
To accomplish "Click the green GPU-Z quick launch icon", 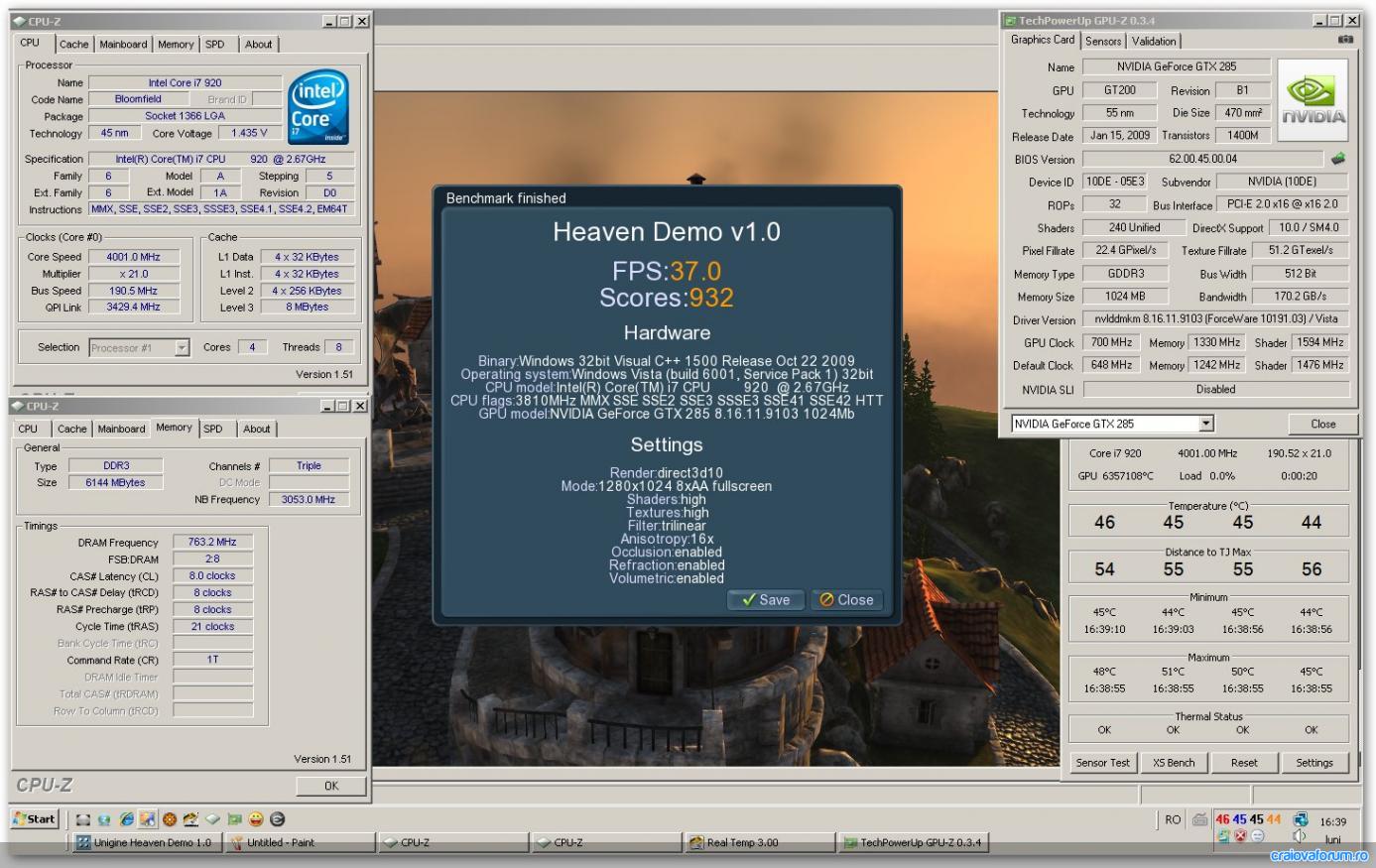I will [x=234, y=819].
